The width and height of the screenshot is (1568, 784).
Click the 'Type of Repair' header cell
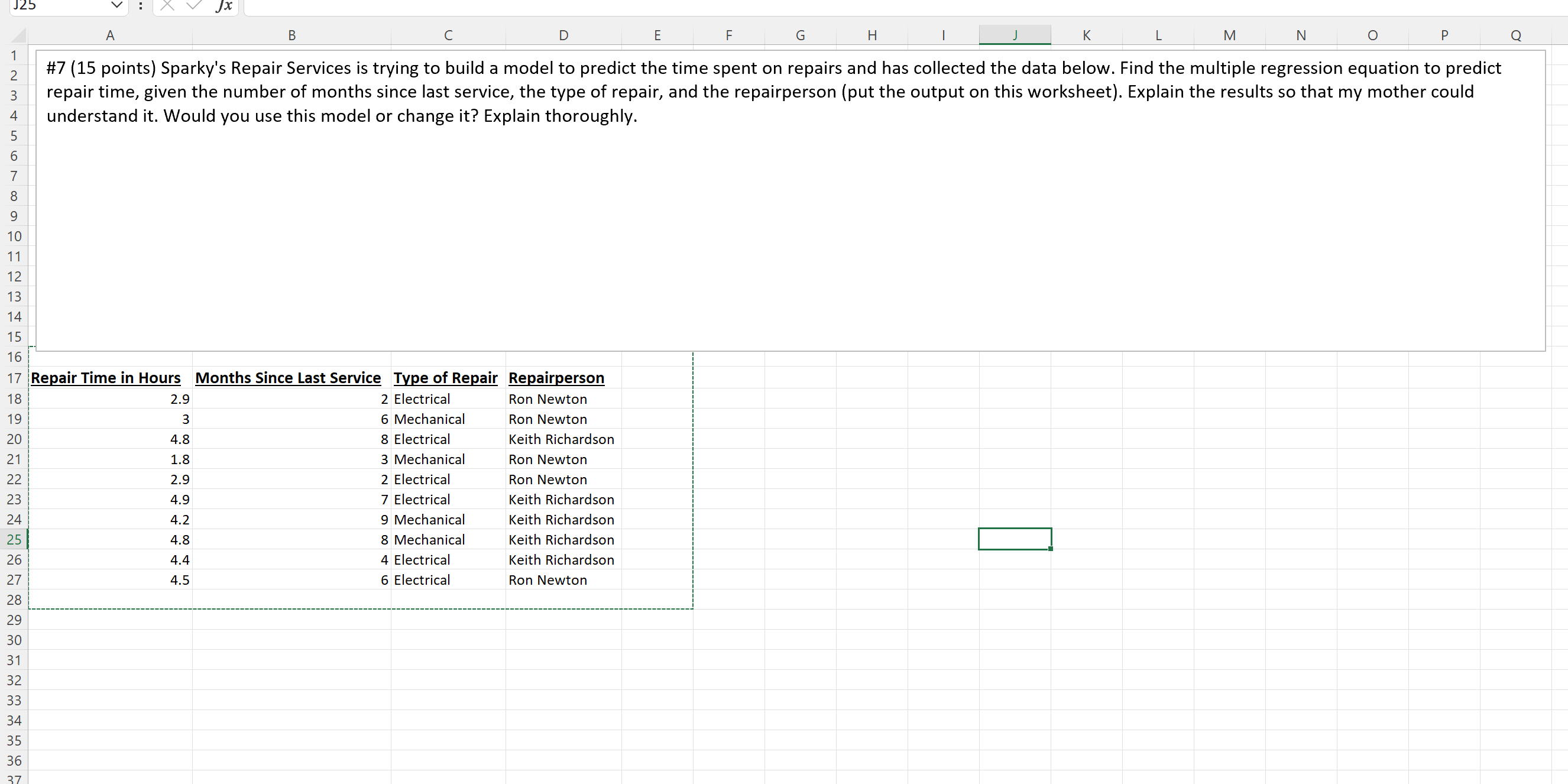coord(445,378)
